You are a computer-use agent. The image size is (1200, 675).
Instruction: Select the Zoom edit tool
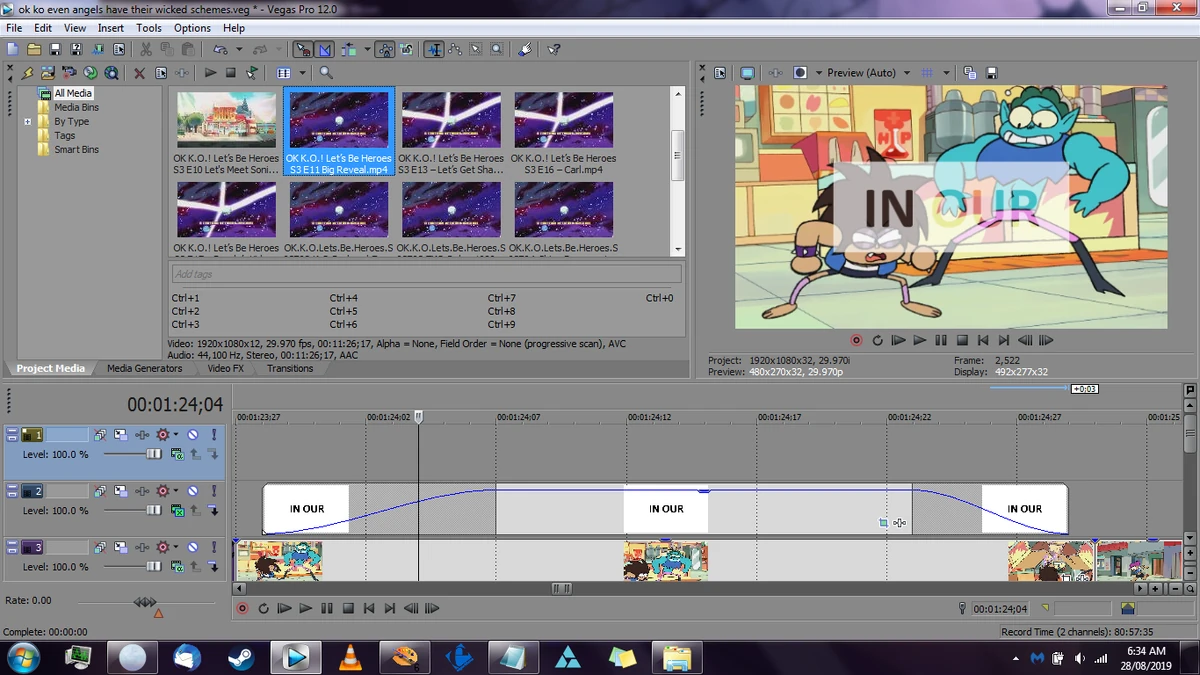pos(497,49)
